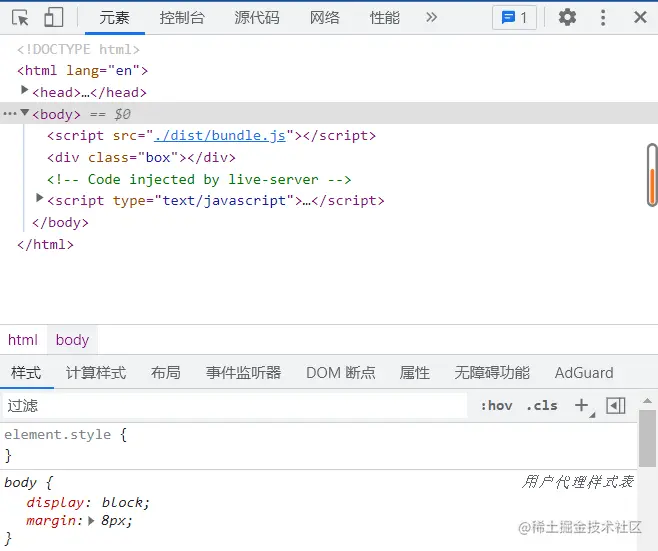Screen dimensions: 658x551
Task: Open the issues counter showing 1
Action: pyautogui.click(x=514, y=18)
